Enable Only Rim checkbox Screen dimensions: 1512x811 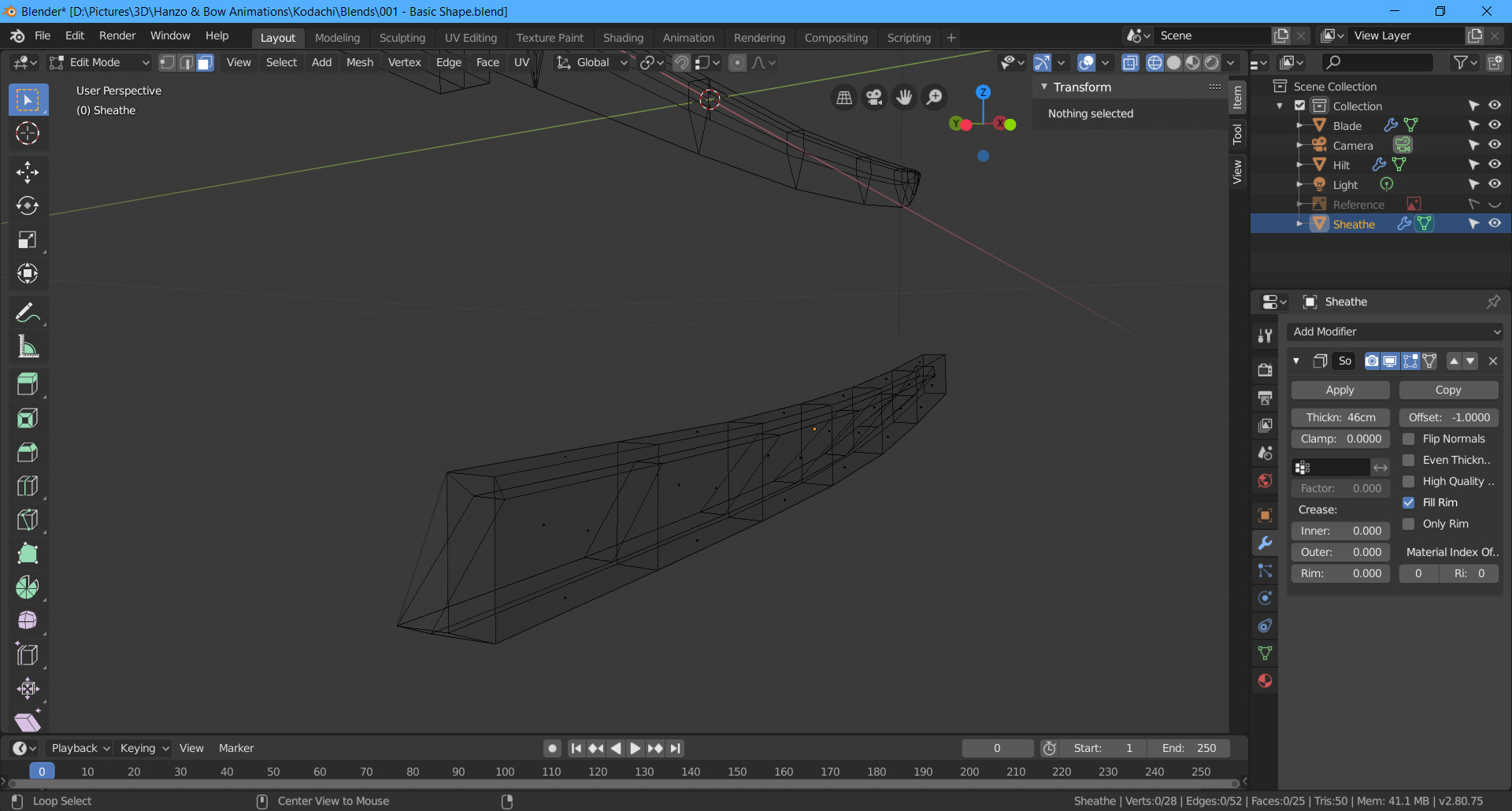pos(1409,524)
